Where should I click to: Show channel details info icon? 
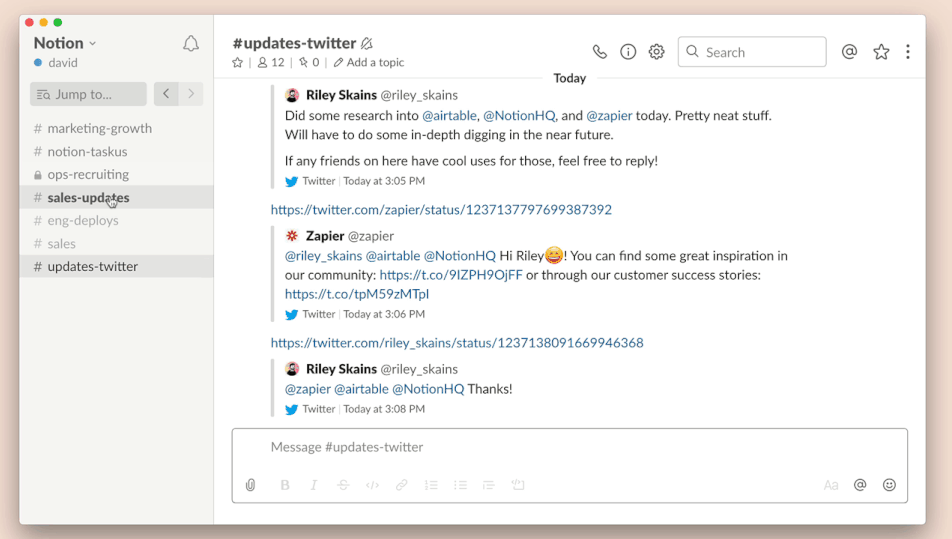[x=628, y=52]
